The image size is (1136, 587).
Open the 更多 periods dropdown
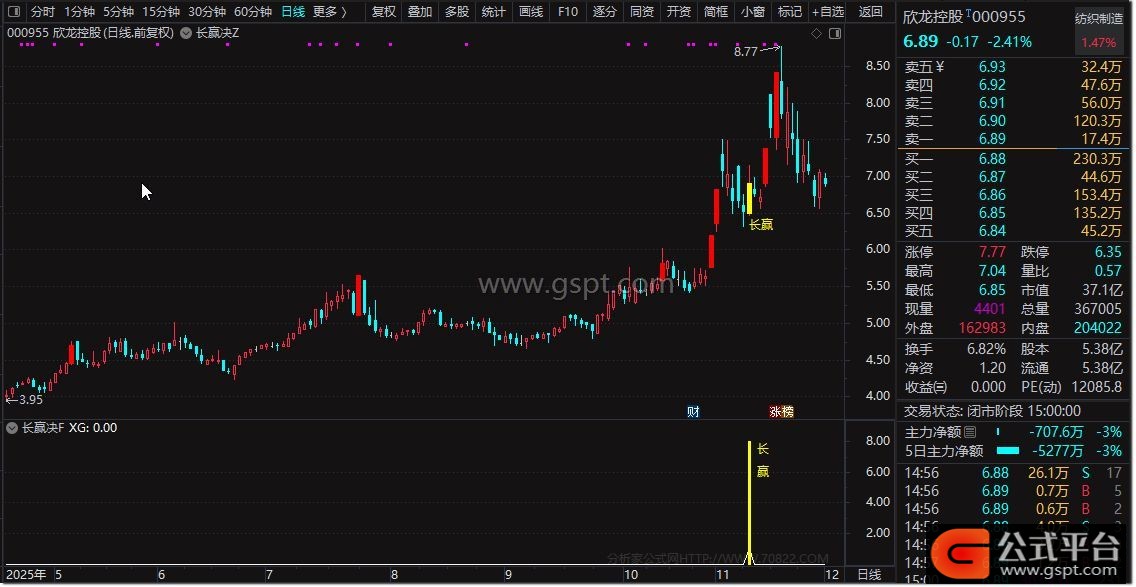click(329, 12)
